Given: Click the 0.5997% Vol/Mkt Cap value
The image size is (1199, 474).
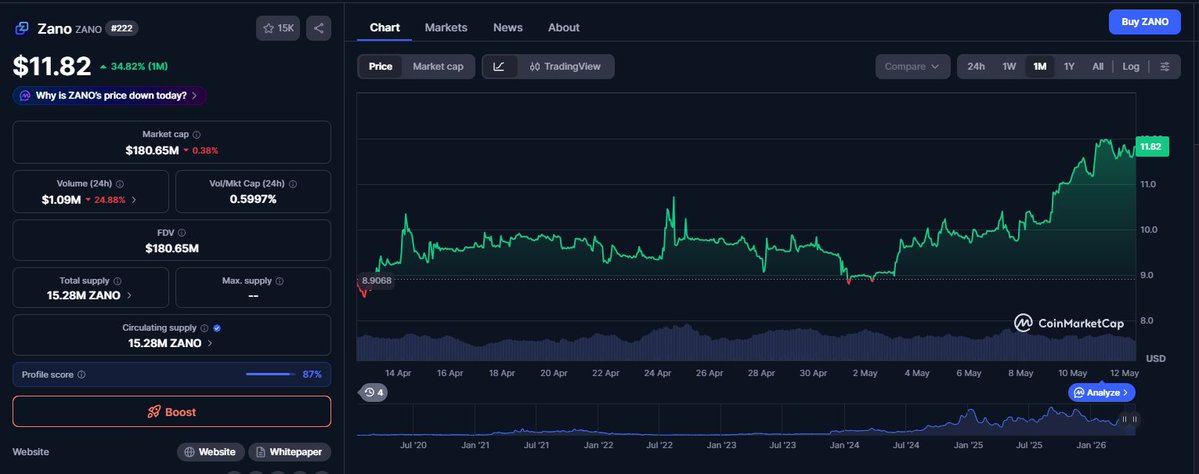Looking at the screenshot, I should point(253,199).
